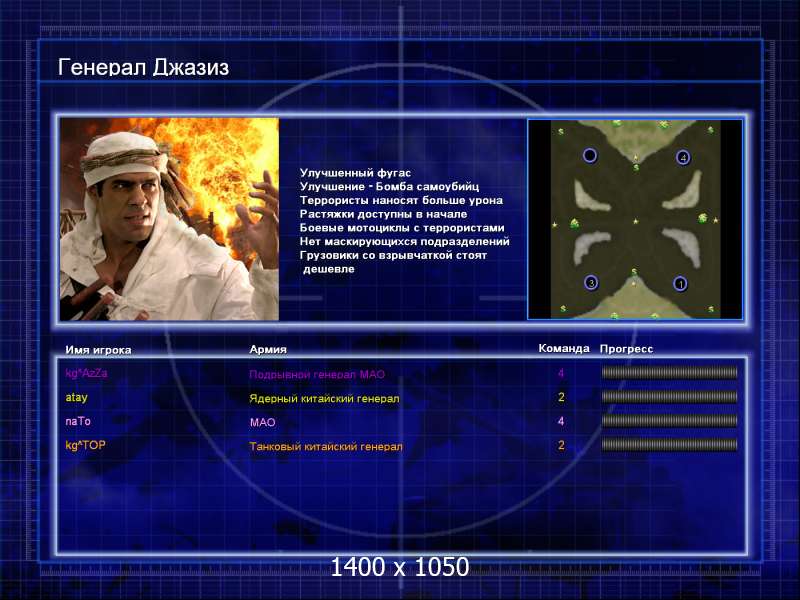
Task: Select player name 'kg^AzZa'
Action: [x=86, y=373]
